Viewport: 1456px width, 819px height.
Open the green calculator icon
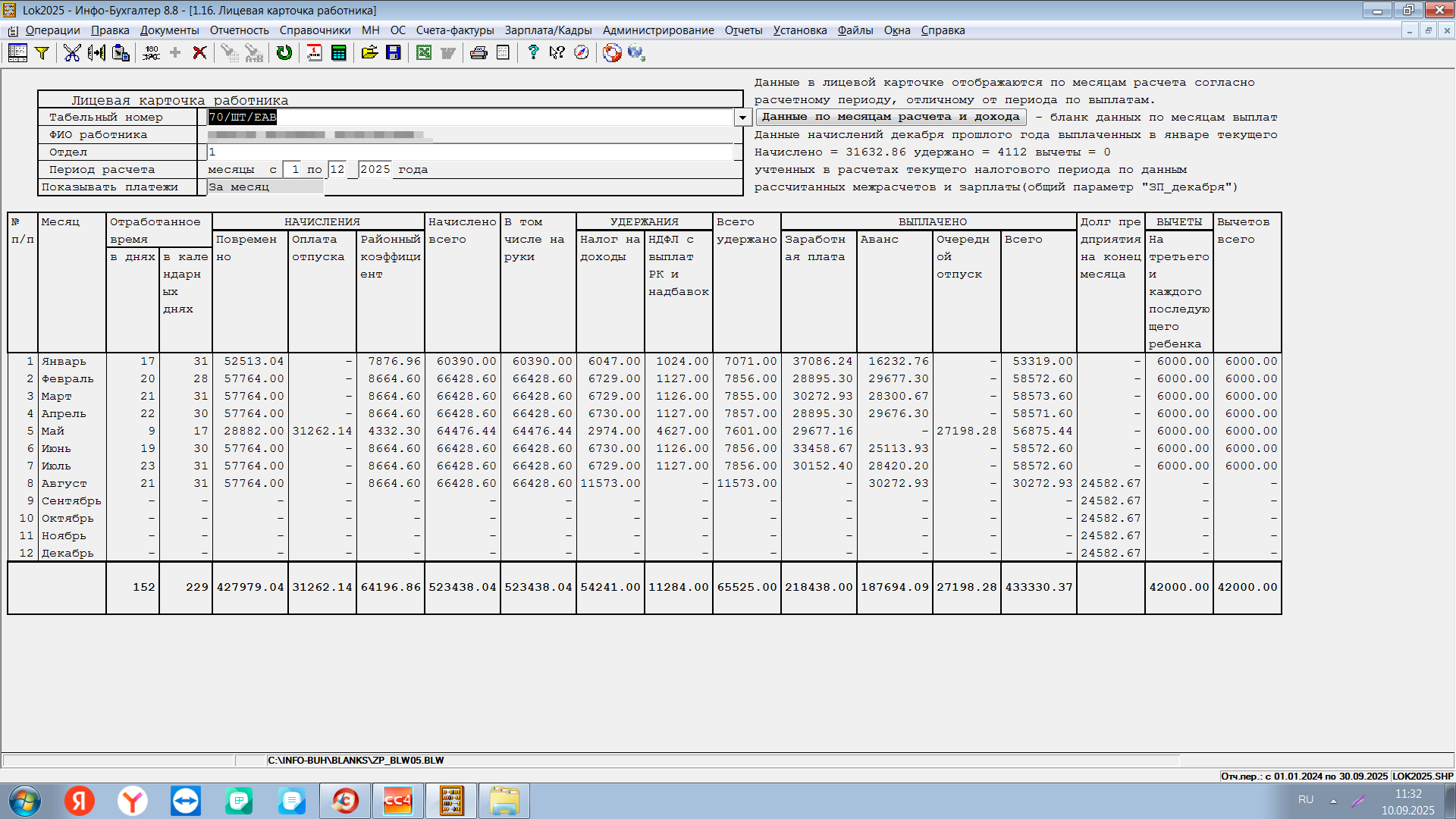339,52
